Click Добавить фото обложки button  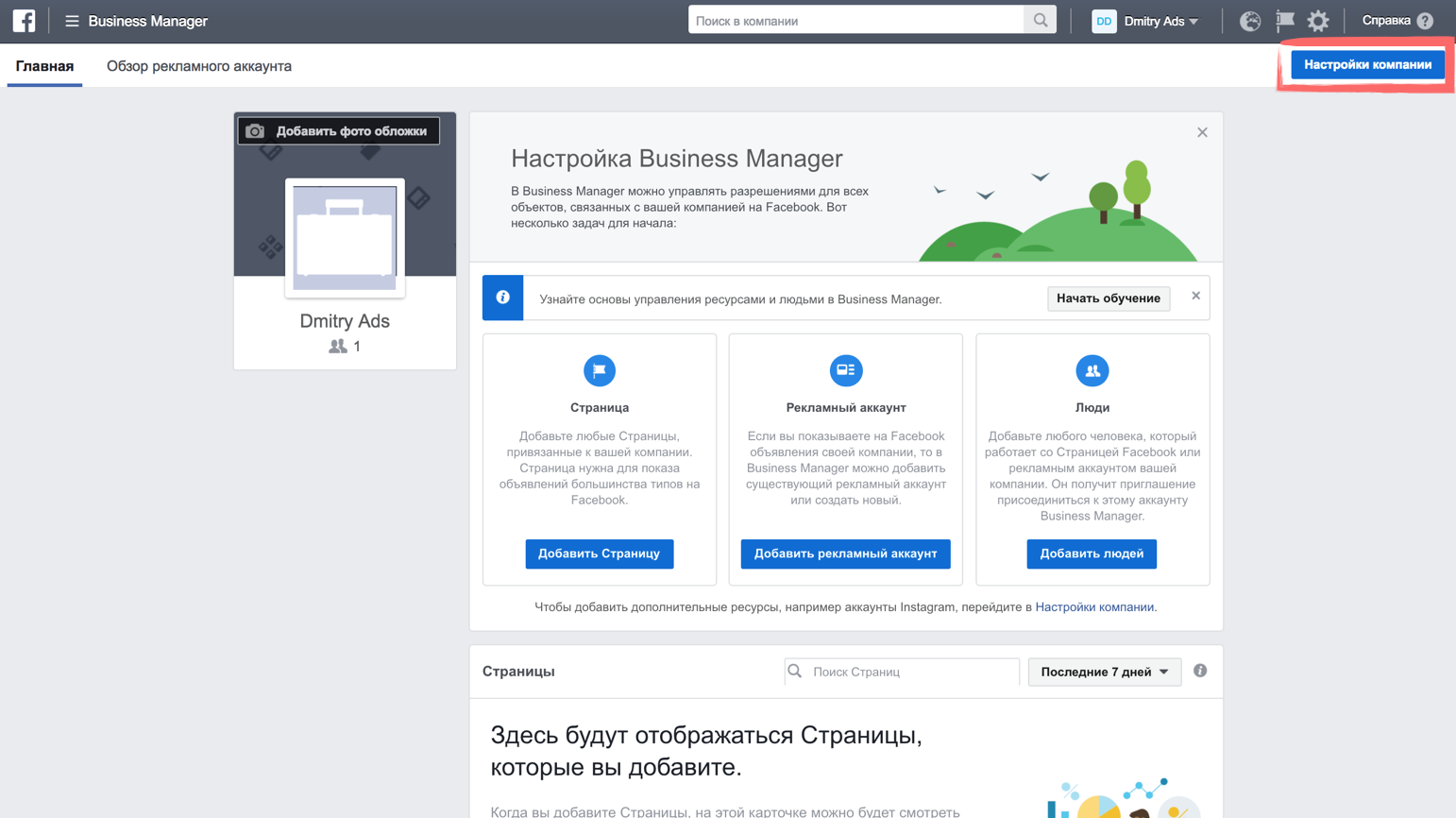point(339,131)
